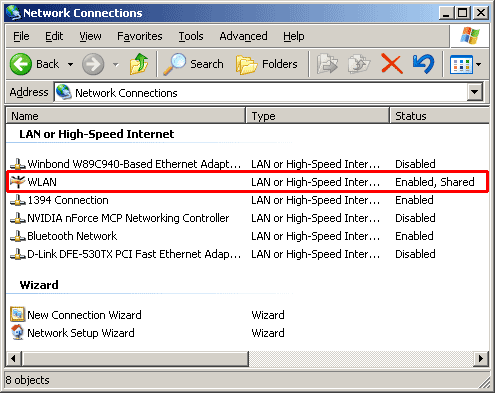
Task: Open the Favorites menu
Action: click(x=140, y=36)
